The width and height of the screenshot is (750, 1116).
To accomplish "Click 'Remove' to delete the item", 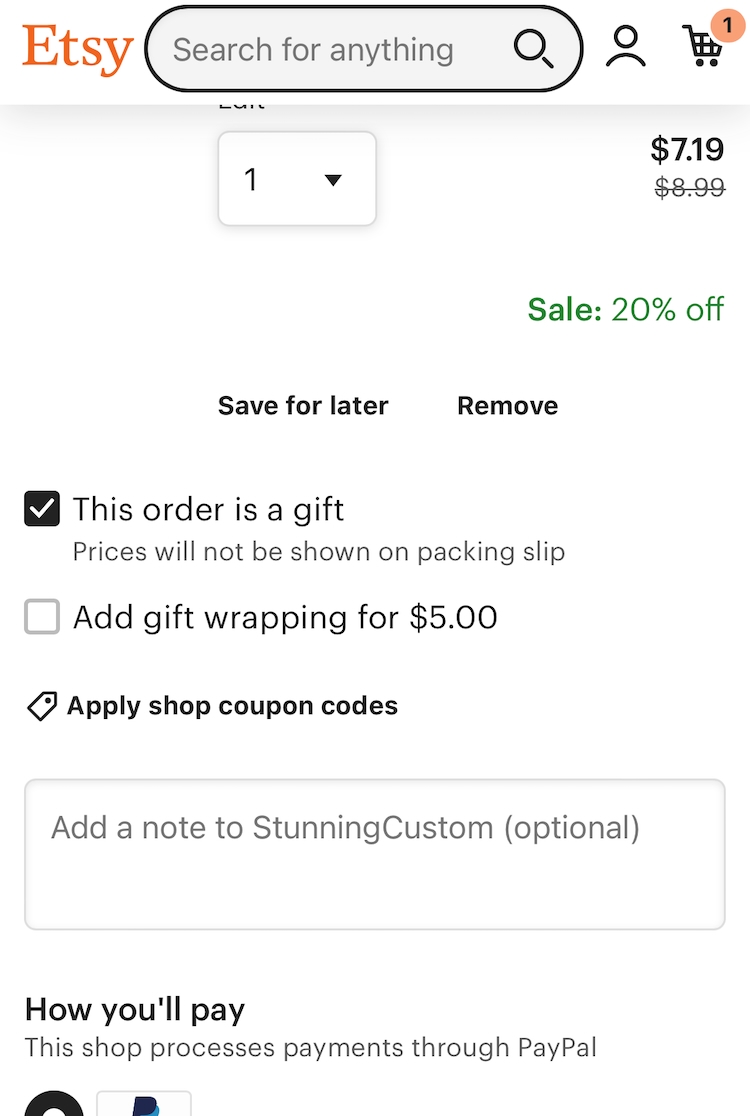I will point(507,405).
